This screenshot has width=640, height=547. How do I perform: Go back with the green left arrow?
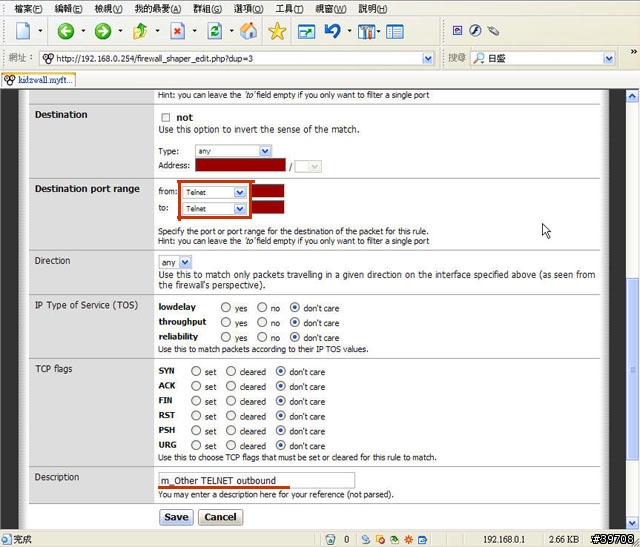click(65, 31)
